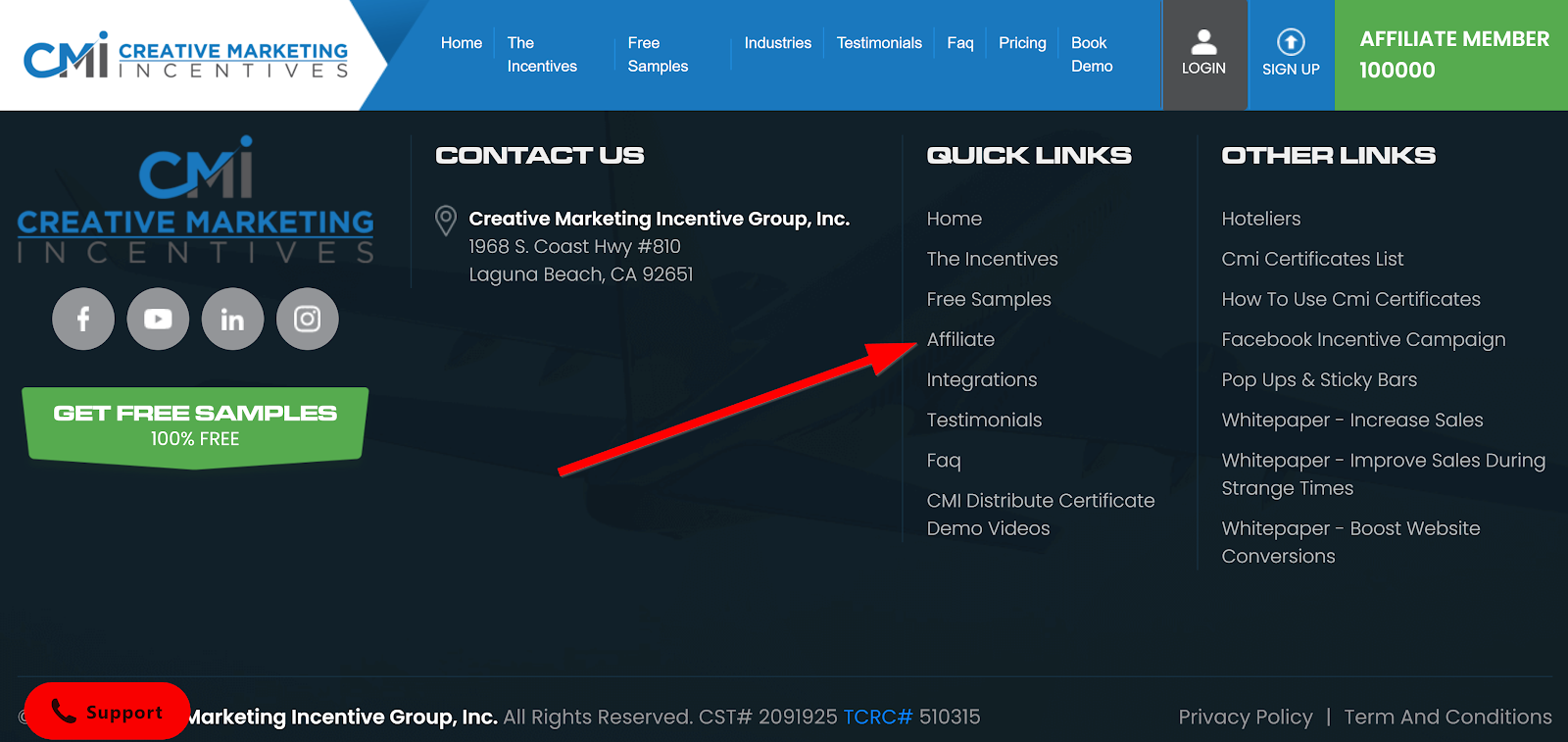Open the Facebook social icon

click(x=83, y=319)
